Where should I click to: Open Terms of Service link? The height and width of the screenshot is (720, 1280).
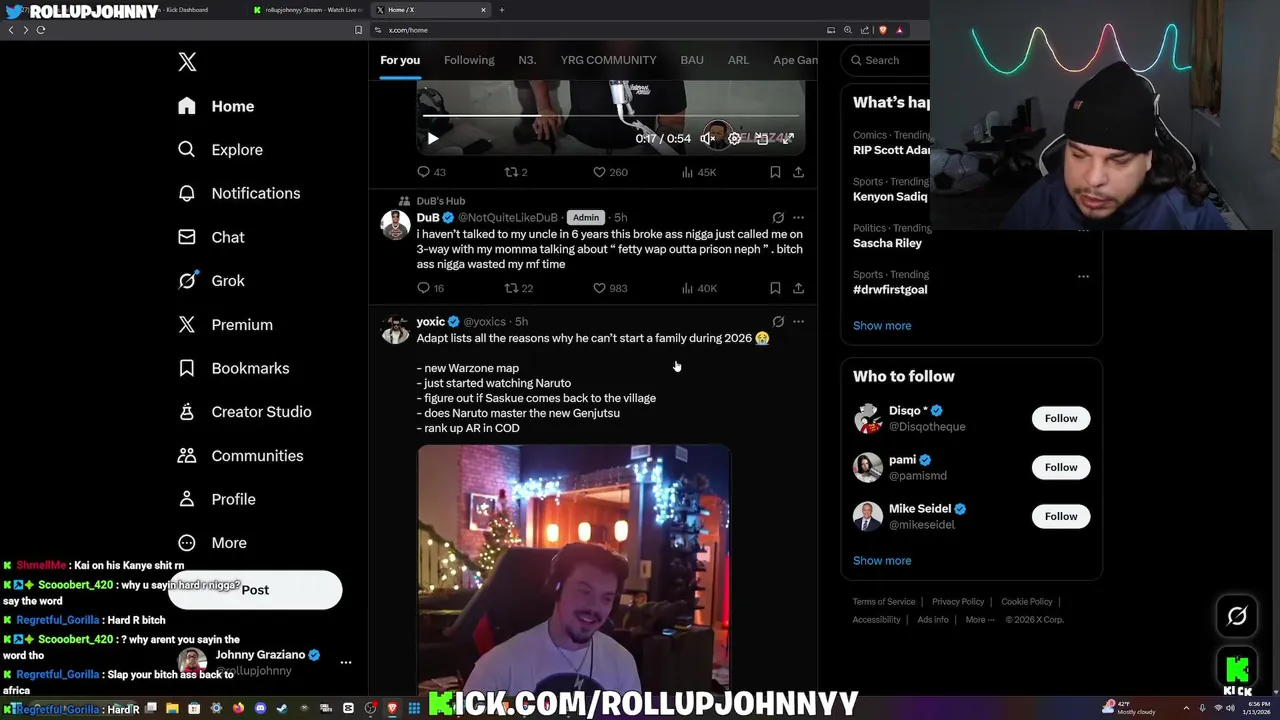[884, 602]
